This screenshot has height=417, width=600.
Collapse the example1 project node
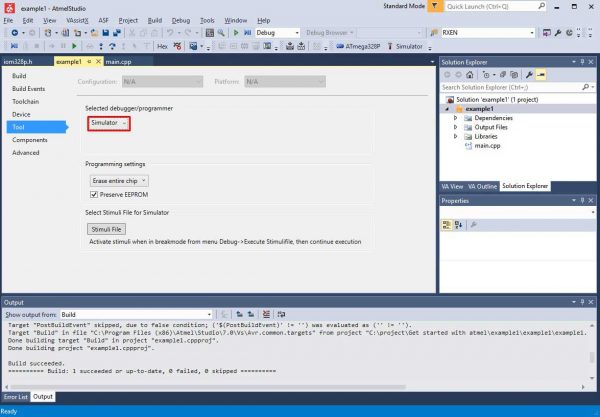(x=447, y=109)
